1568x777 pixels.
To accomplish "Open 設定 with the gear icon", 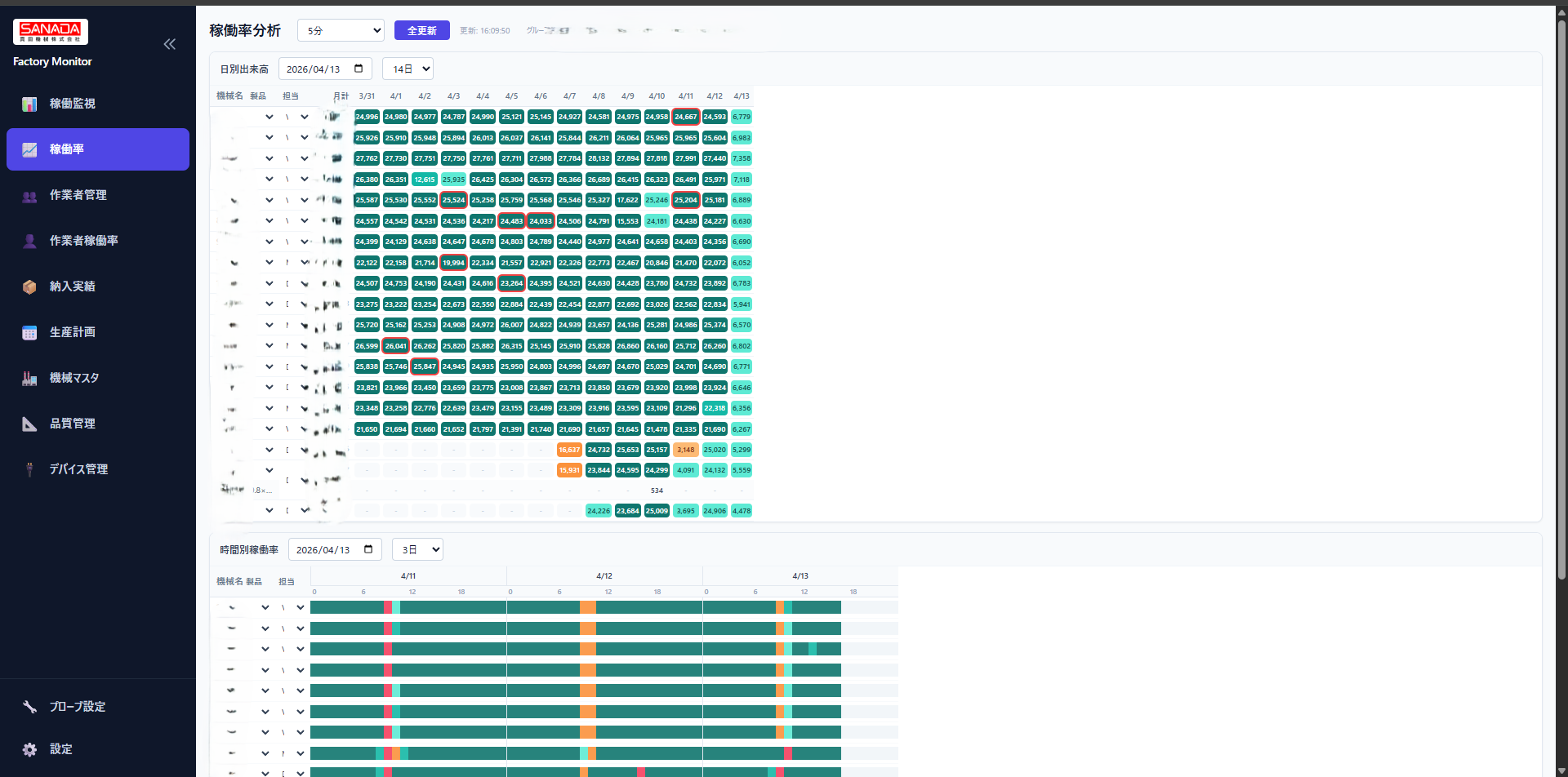I will coord(29,749).
